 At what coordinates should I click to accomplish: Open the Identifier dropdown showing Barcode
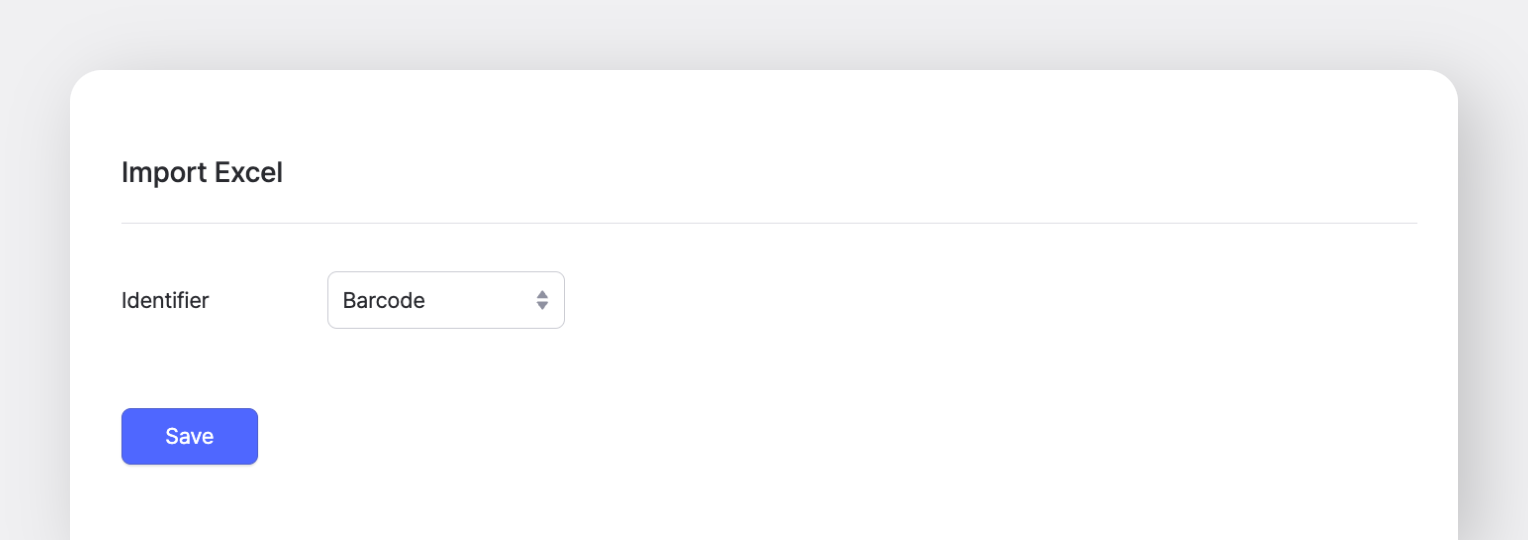(445, 300)
